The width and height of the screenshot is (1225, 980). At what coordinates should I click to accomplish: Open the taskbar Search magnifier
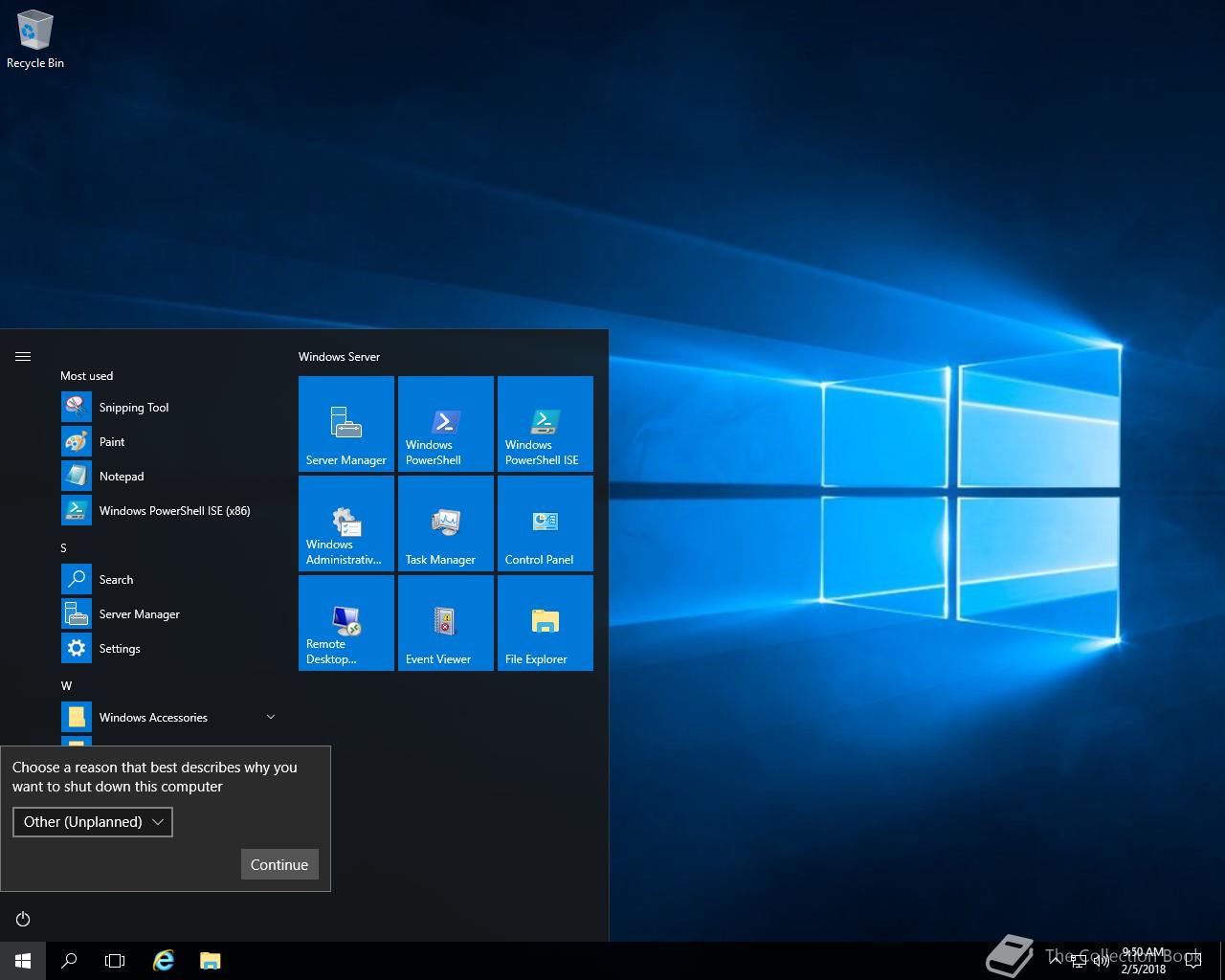pyautogui.click(x=69, y=961)
